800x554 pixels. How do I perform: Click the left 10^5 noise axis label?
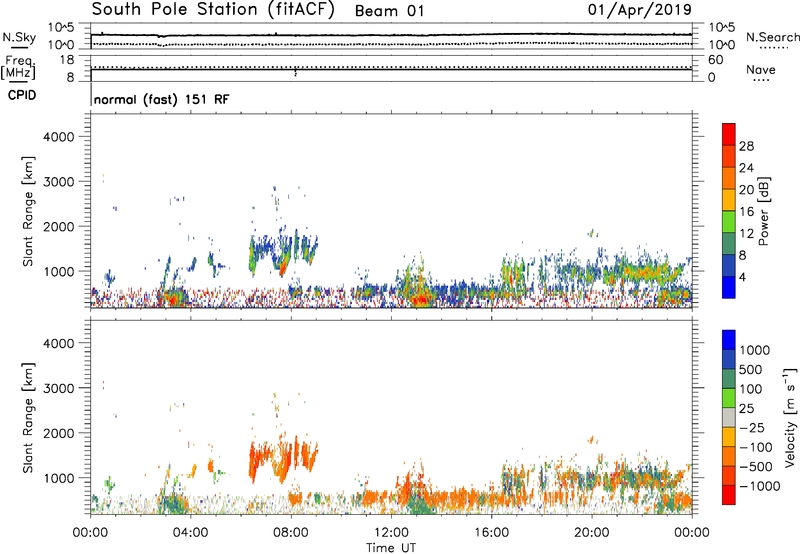[61, 28]
